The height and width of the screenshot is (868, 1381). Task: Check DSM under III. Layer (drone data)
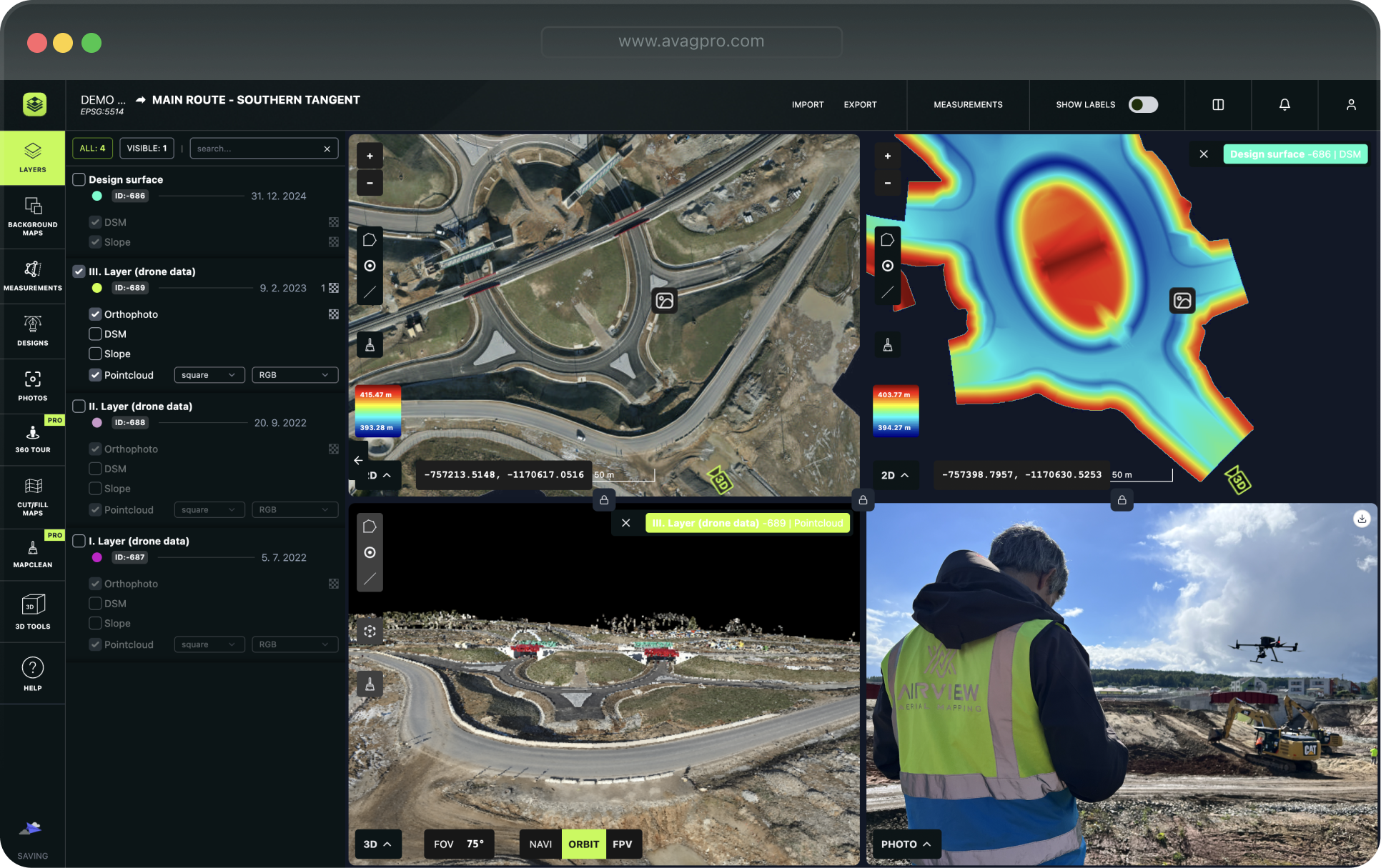click(x=95, y=334)
